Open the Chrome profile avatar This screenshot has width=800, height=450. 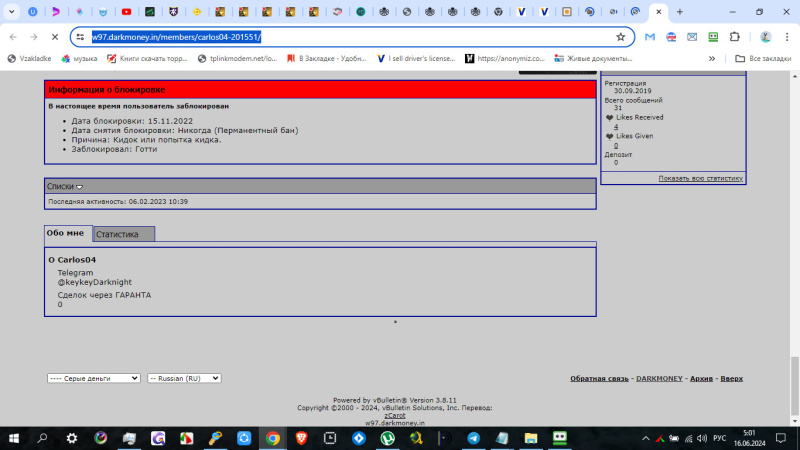[765, 37]
